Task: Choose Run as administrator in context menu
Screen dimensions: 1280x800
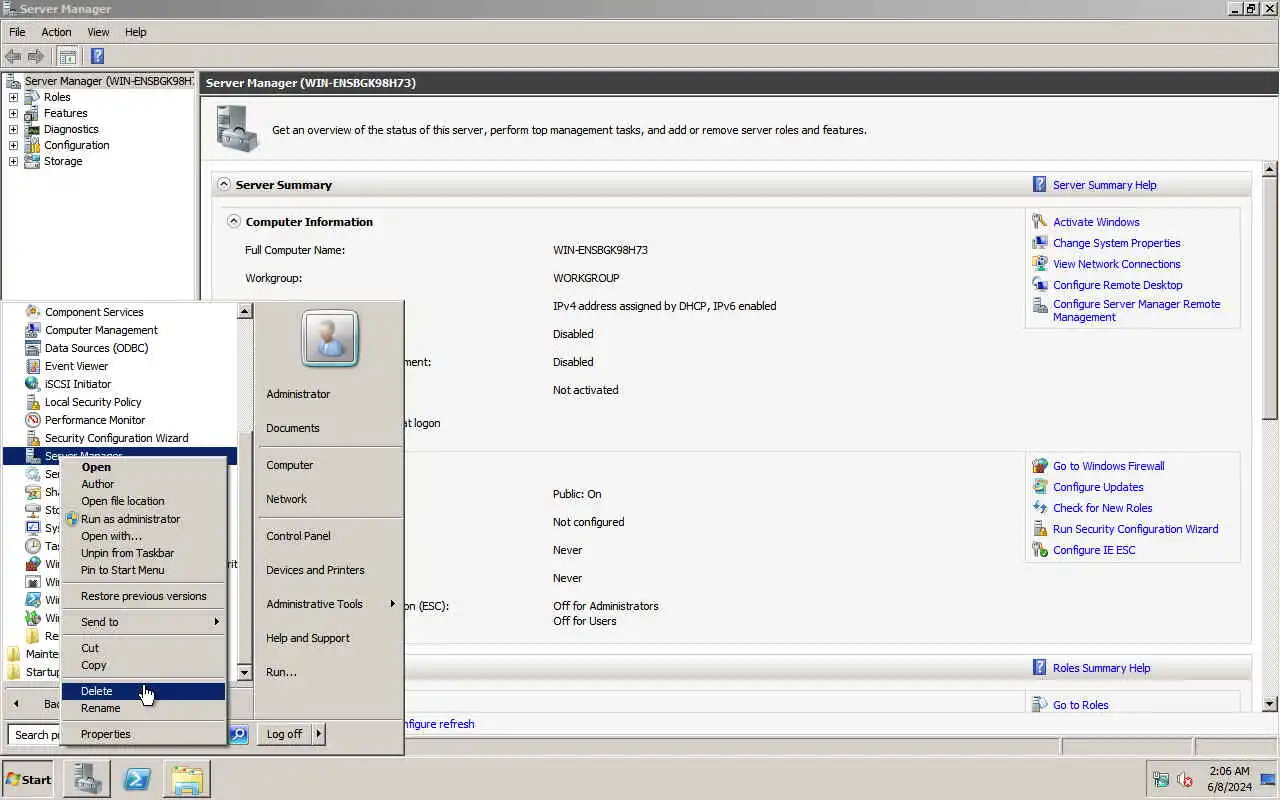Action: pos(143,519)
